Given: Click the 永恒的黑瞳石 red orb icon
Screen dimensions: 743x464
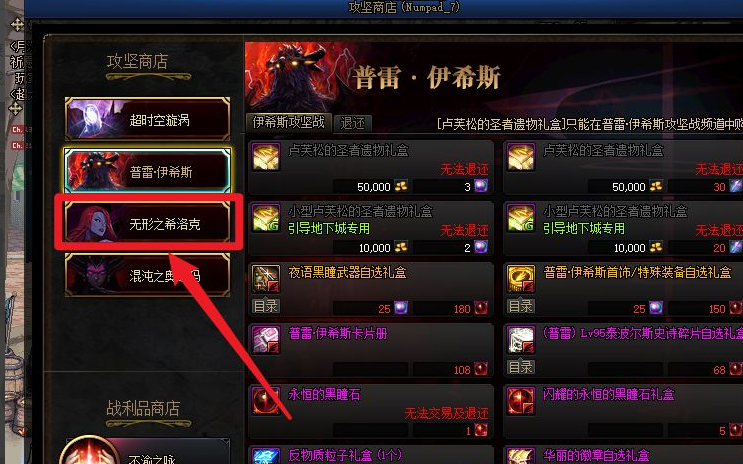Looking at the screenshot, I should [266, 401].
